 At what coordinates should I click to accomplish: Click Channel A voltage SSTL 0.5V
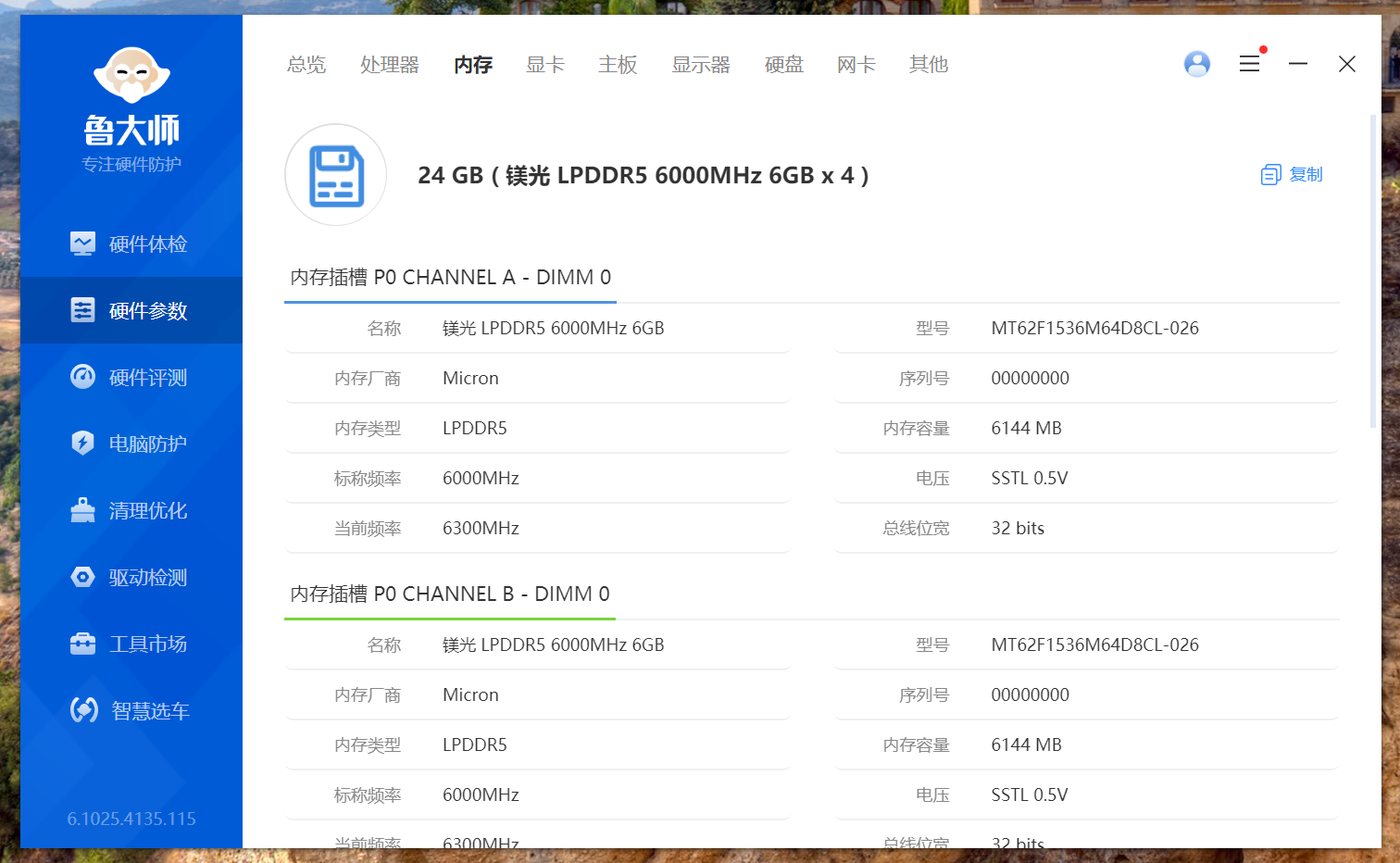[1030, 478]
